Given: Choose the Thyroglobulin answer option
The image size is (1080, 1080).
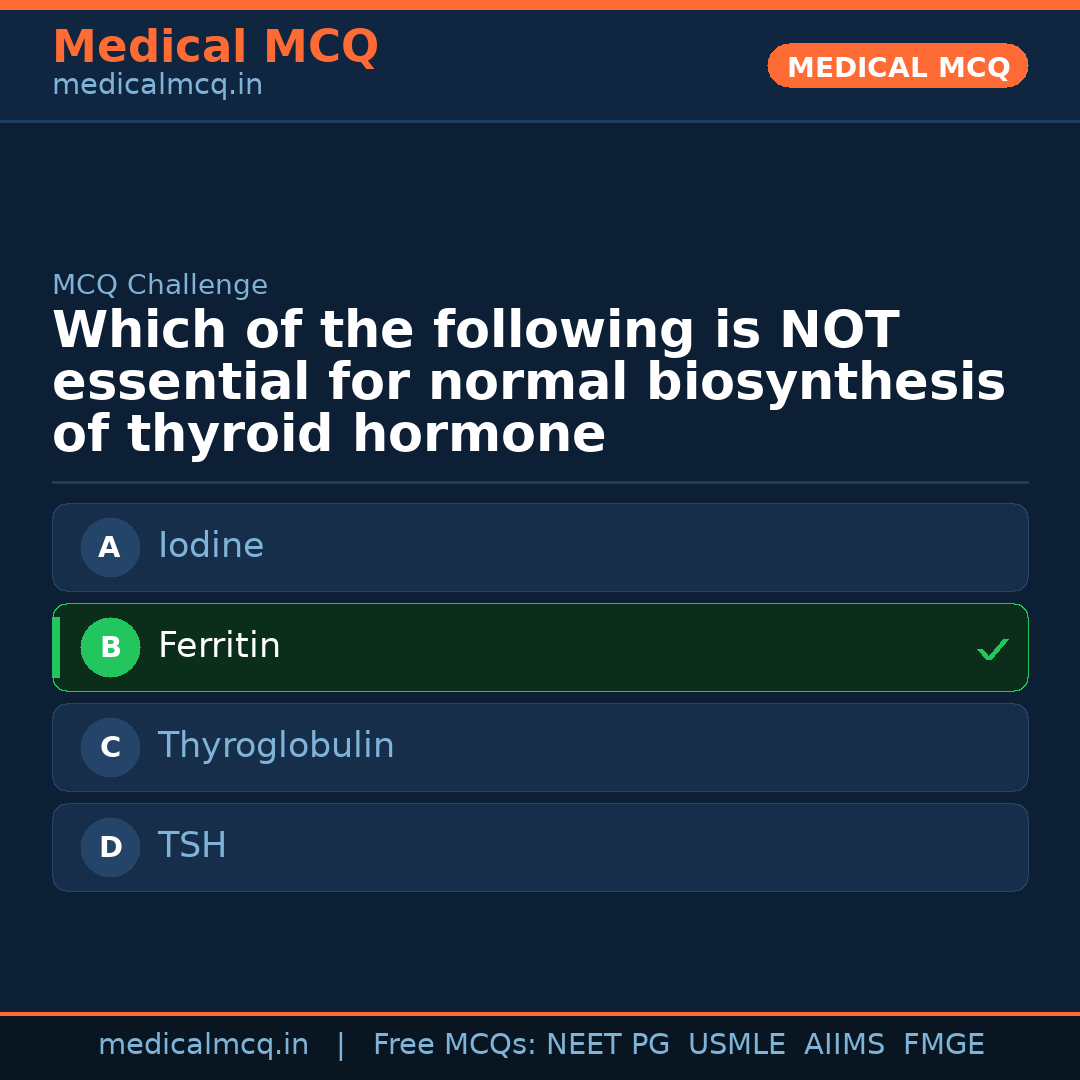Looking at the screenshot, I should pos(540,747).
